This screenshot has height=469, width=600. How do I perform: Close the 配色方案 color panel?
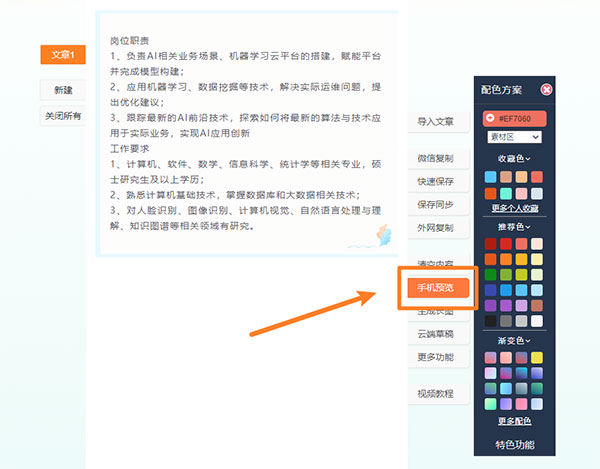[x=546, y=89]
